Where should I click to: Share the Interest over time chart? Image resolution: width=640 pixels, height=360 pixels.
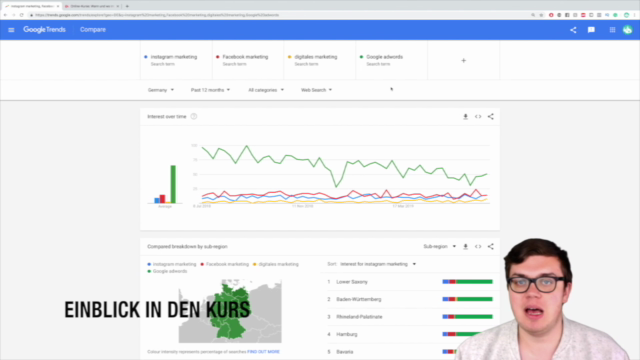coord(491,116)
